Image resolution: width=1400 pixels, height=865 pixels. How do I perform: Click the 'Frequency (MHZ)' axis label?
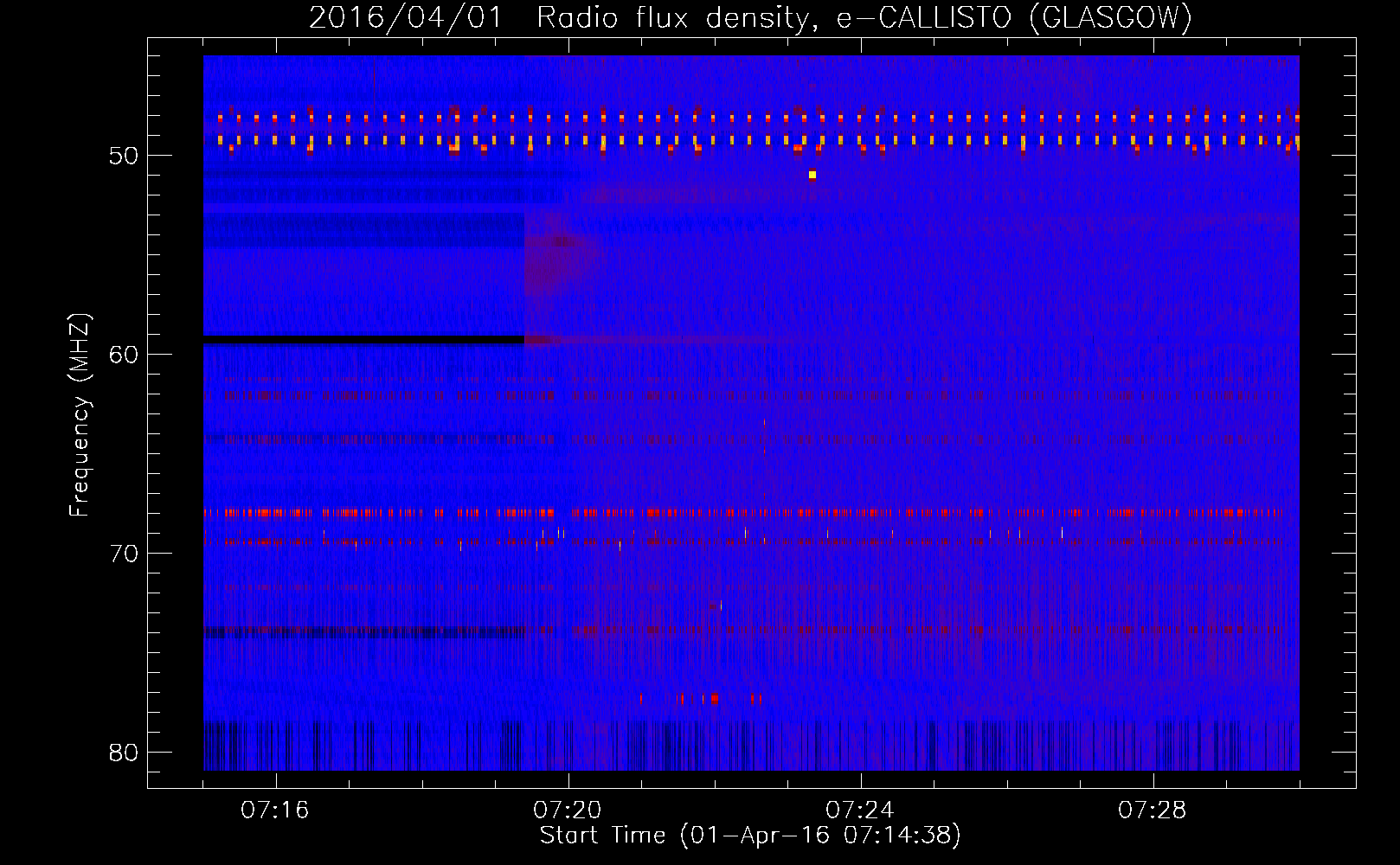click(80, 415)
